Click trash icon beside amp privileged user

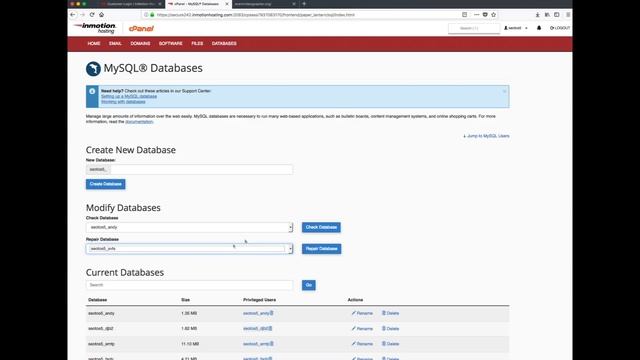[271, 344]
